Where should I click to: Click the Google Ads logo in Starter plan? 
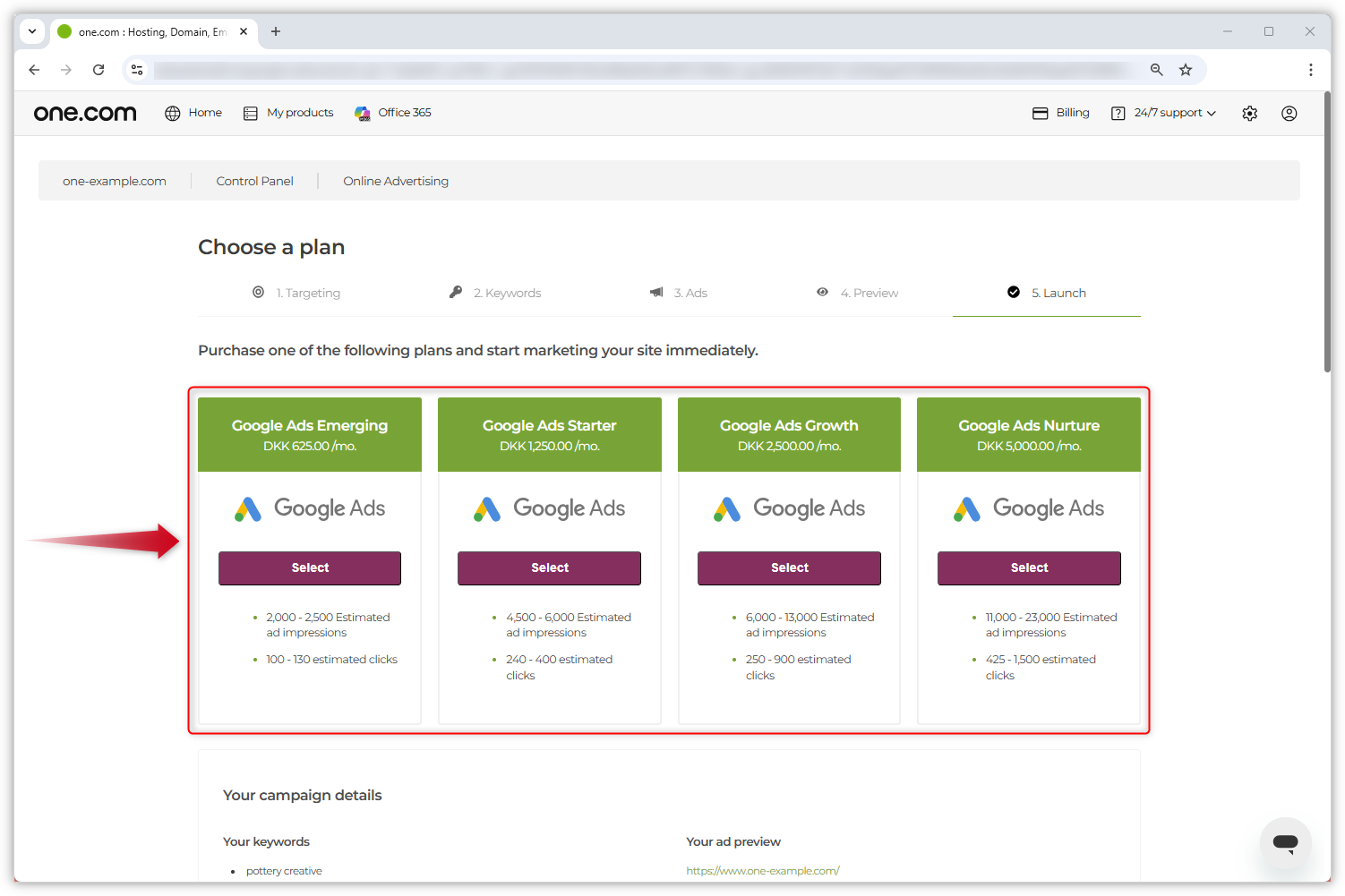[x=550, y=508]
